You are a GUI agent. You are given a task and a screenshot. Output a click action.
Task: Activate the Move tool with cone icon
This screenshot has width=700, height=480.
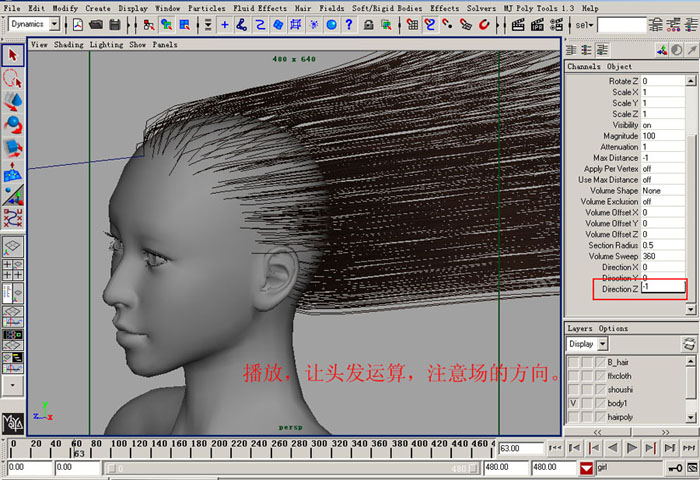12,101
